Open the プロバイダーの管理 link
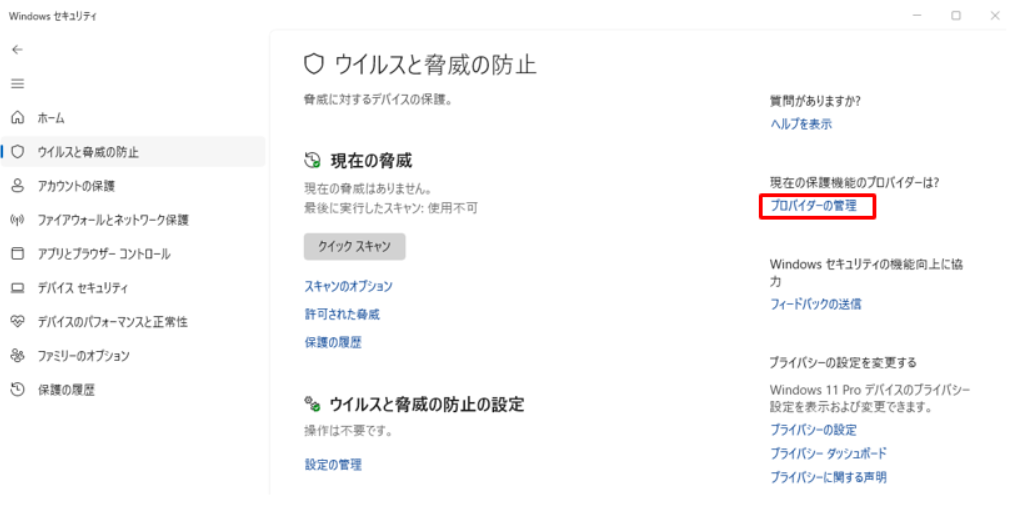Screen dimensions: 1020x512 tap(813, 206)
